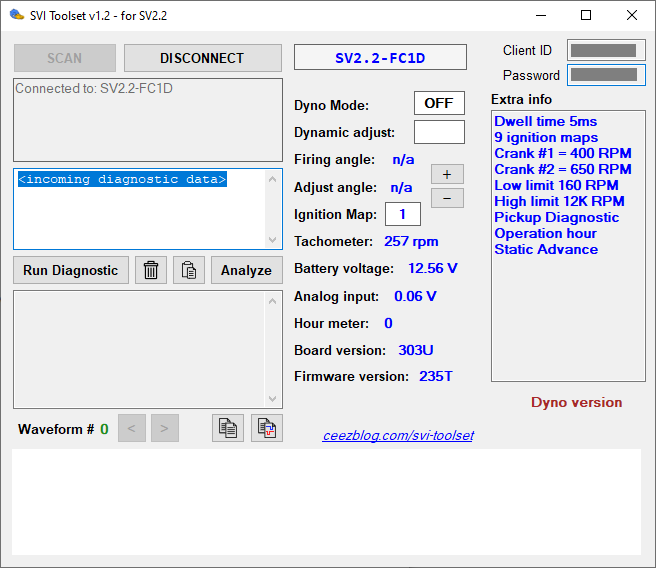Select 'Dwell time 5ms' extra info line
This screenshot has width=656, height=568.
point(545,121)
